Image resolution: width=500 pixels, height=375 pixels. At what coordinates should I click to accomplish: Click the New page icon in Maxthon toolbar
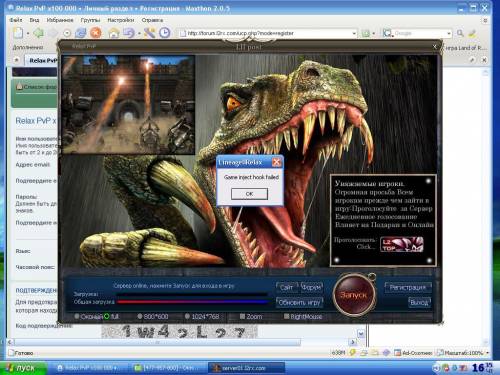(x=18, y=33)
